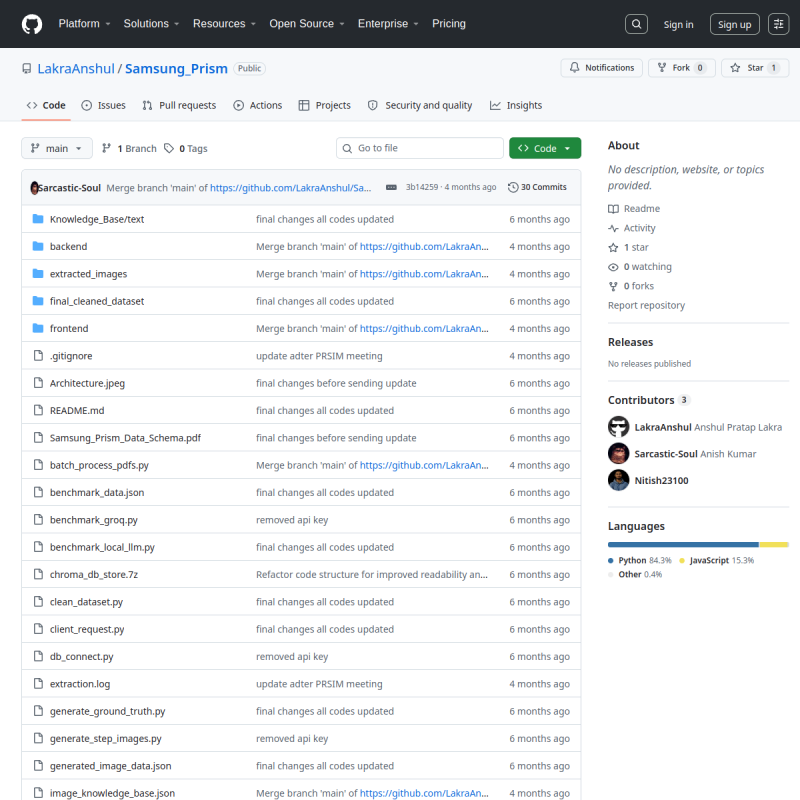Click the blue Python segment of language bar
Image resolution: width=800 pixels, height=800 pixels.
coord(683,545)
